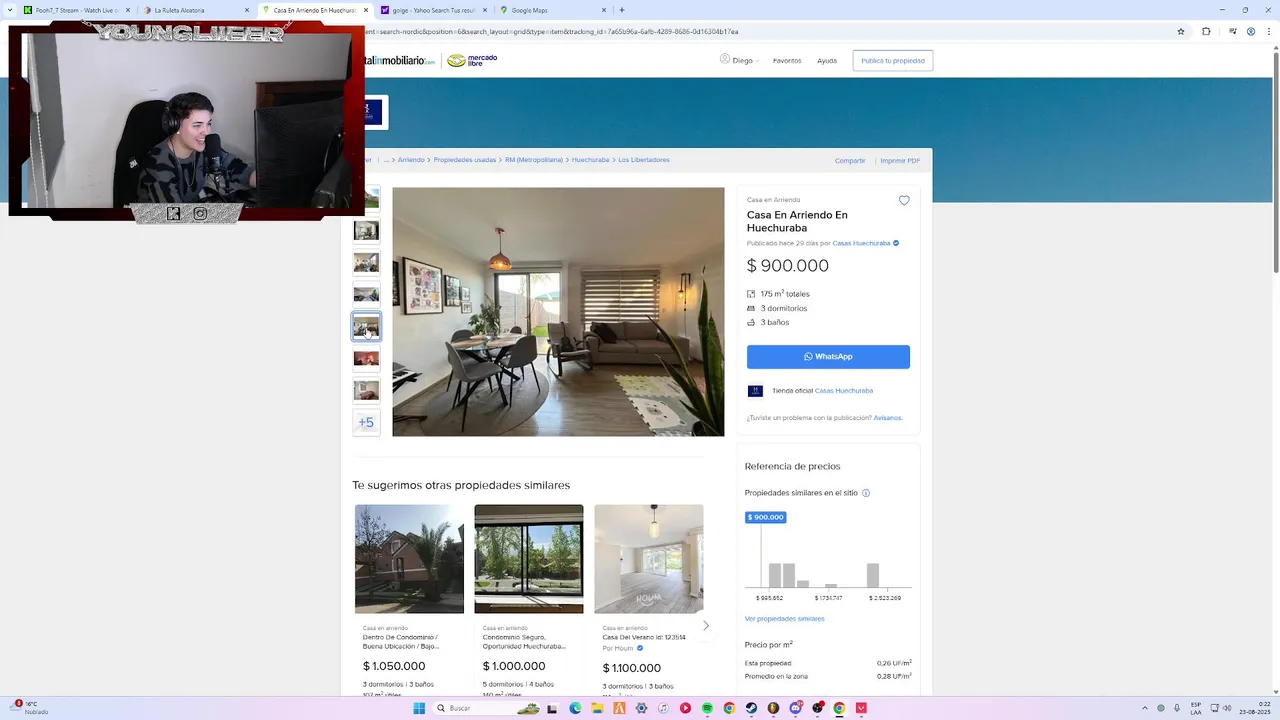Open the Casa Del Verano property photo
The width and height of the screenshot is (1280, 720).
tap(649, 559)
